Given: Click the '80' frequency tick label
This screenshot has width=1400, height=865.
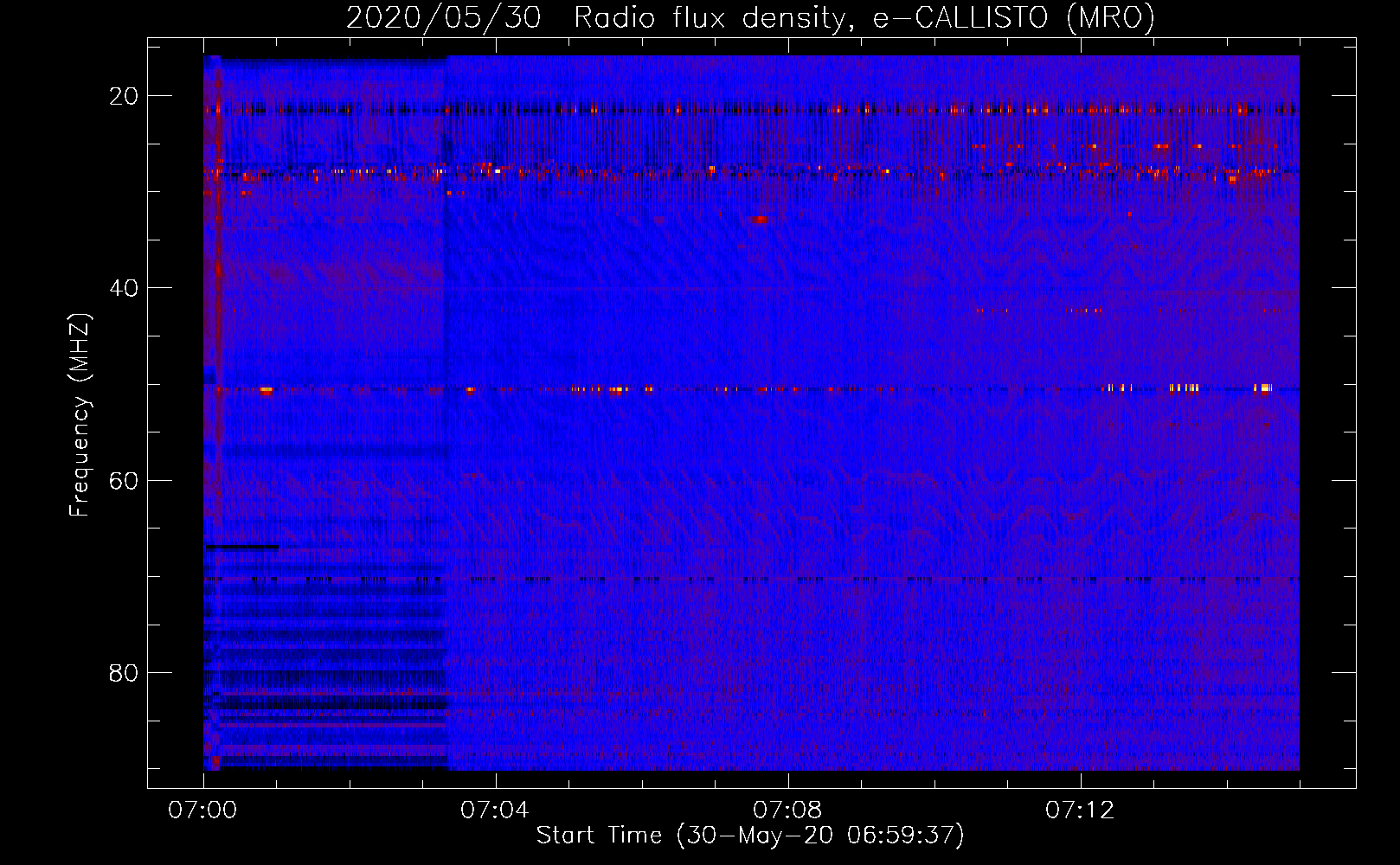Looking at the screenshot, I should (x=125, y=672).
